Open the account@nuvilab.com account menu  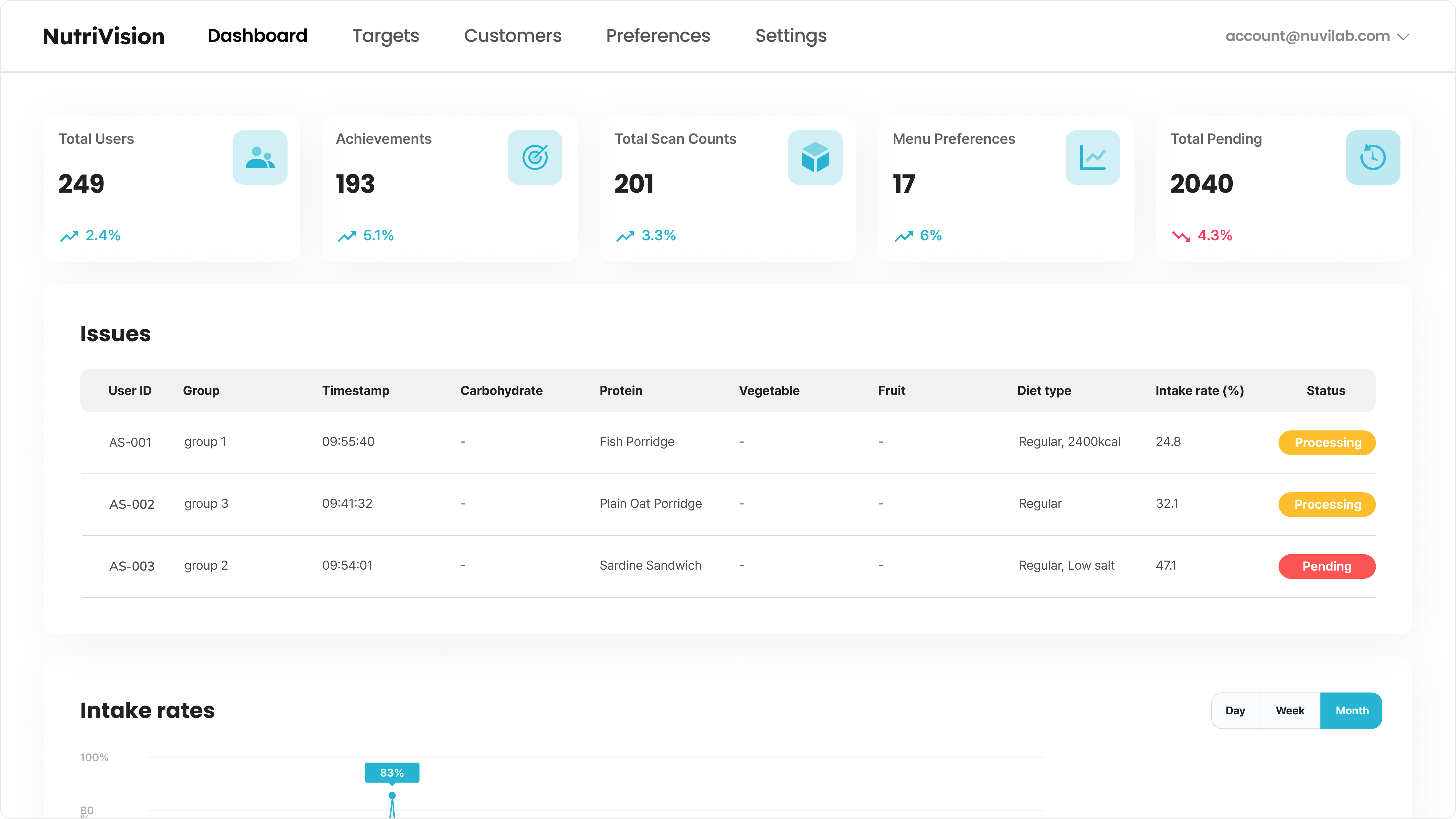(1317, 36)
